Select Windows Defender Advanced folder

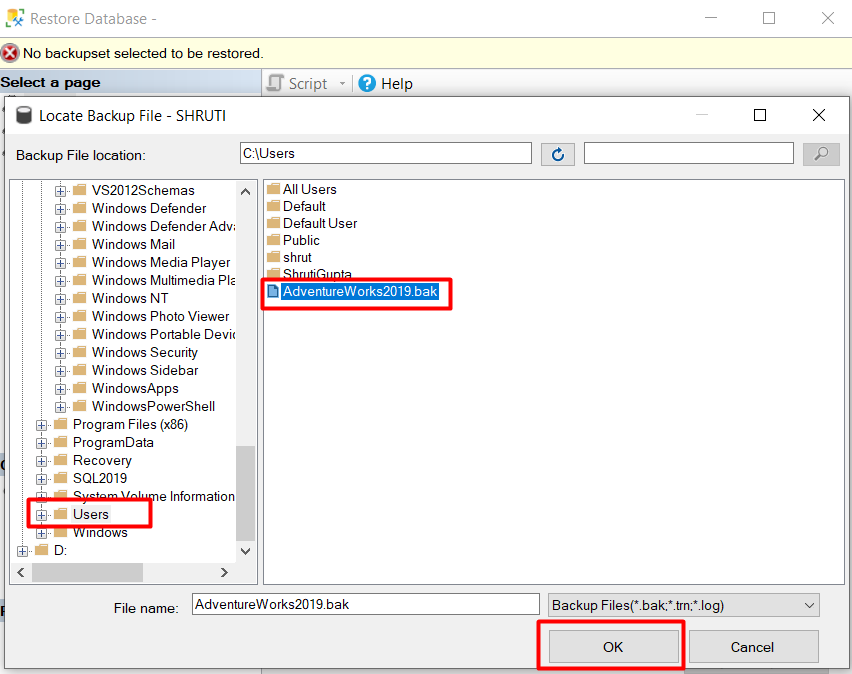163,226
